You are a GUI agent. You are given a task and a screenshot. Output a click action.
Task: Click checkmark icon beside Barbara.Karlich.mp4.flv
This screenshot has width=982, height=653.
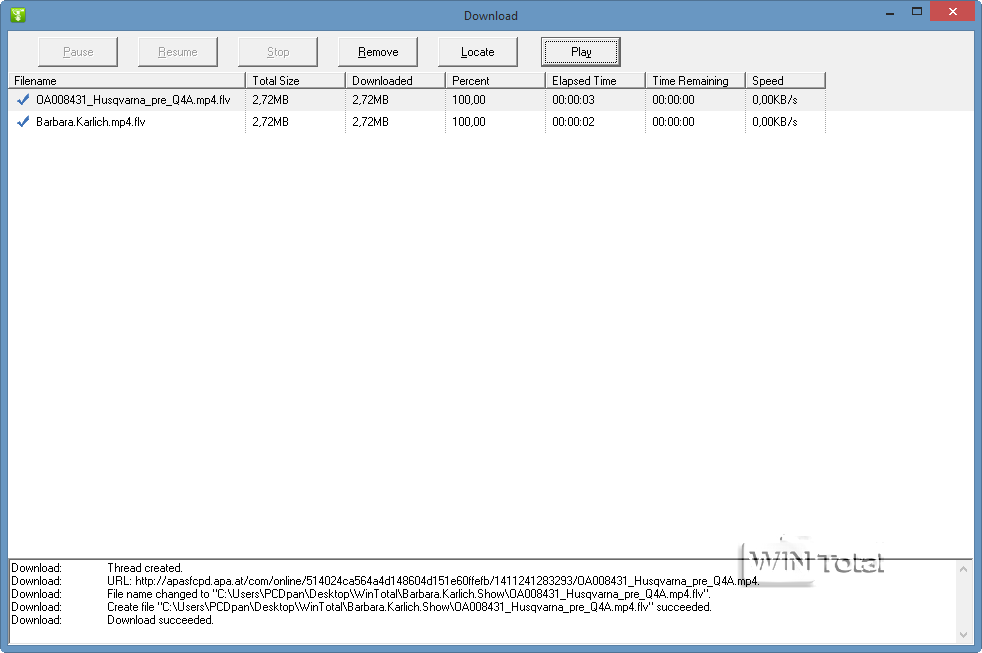click(23, 121)
